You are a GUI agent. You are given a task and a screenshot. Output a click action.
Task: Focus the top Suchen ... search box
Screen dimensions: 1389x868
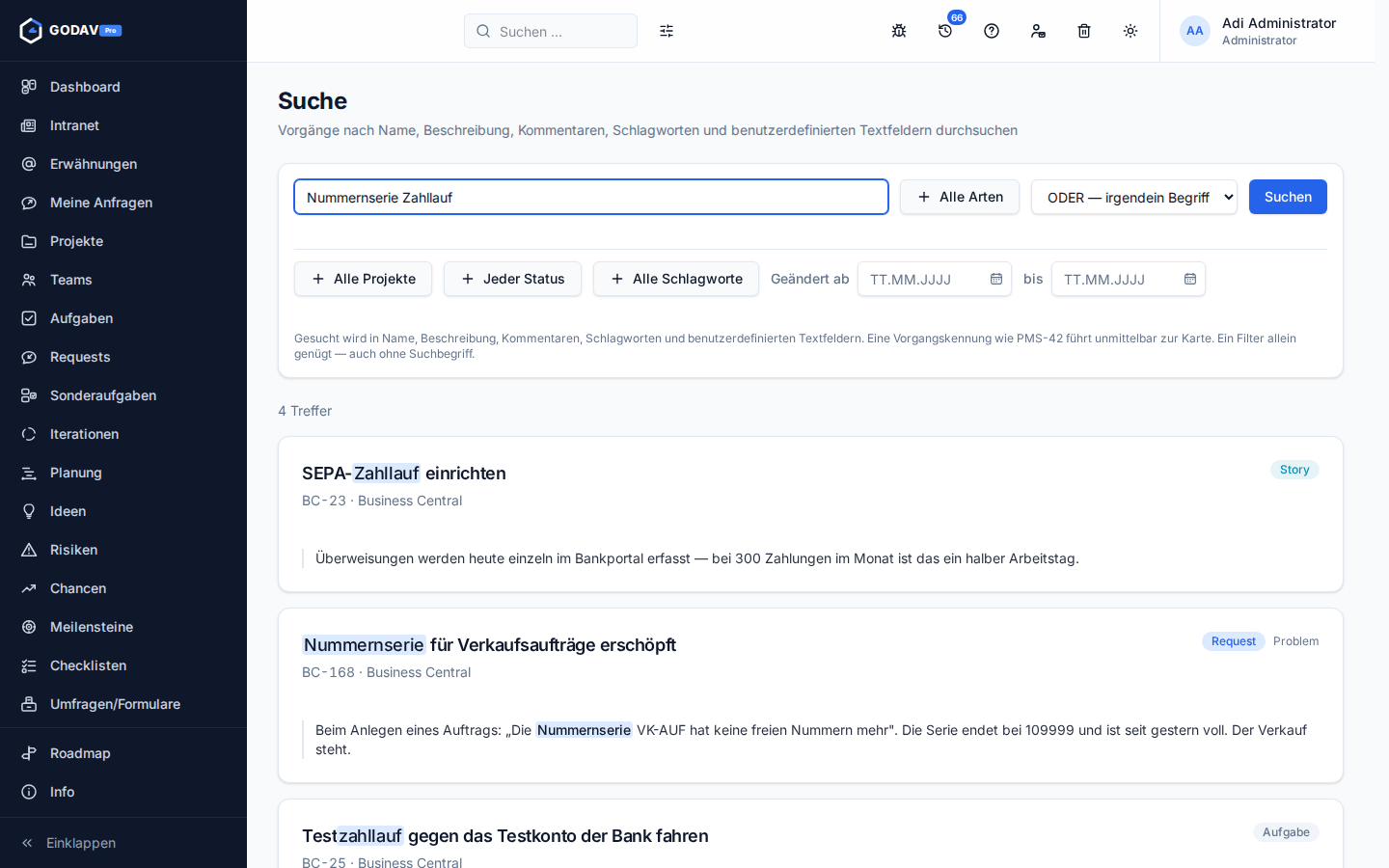(x=551, y=31)
